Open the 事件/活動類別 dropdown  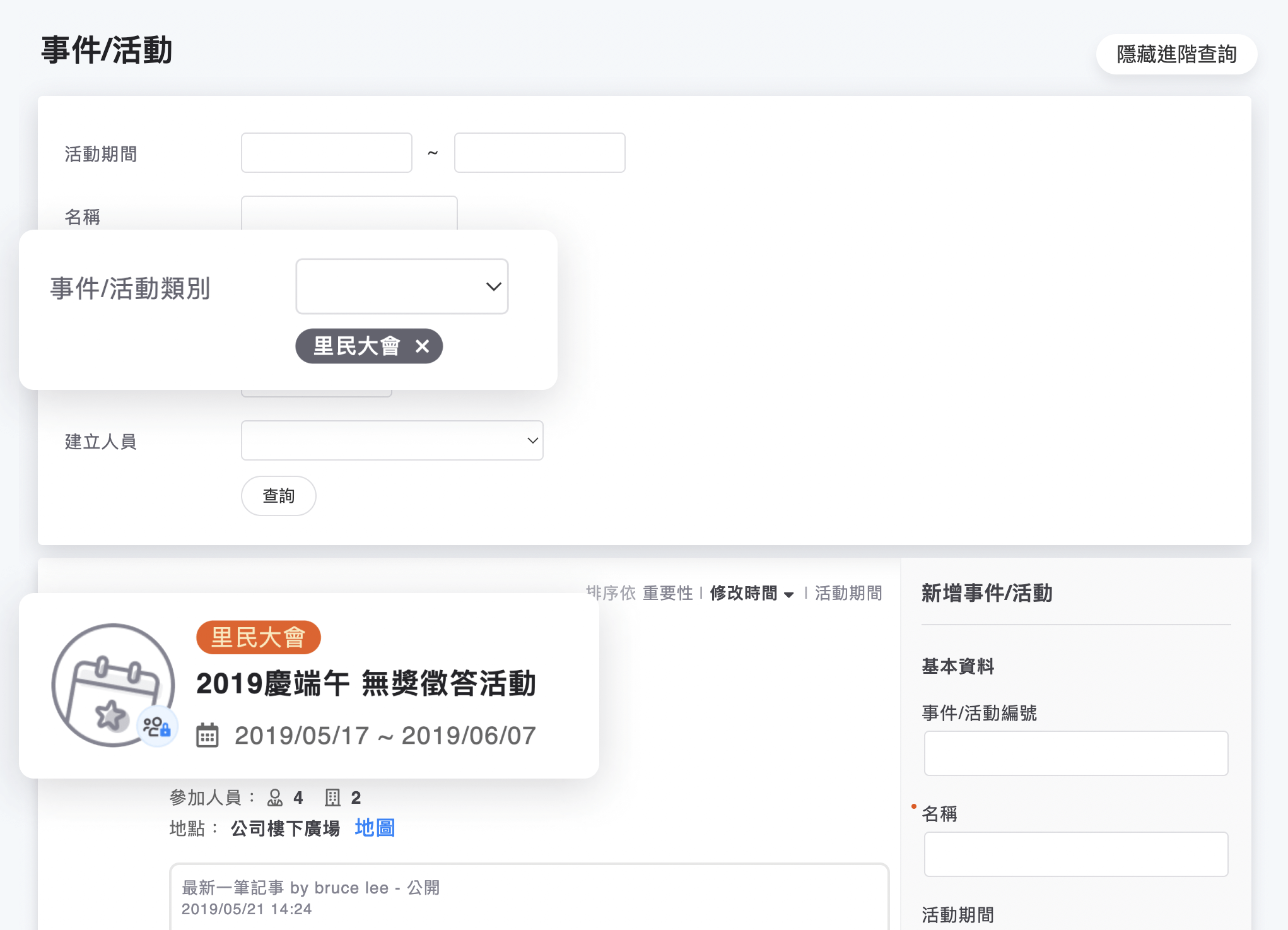402,286
